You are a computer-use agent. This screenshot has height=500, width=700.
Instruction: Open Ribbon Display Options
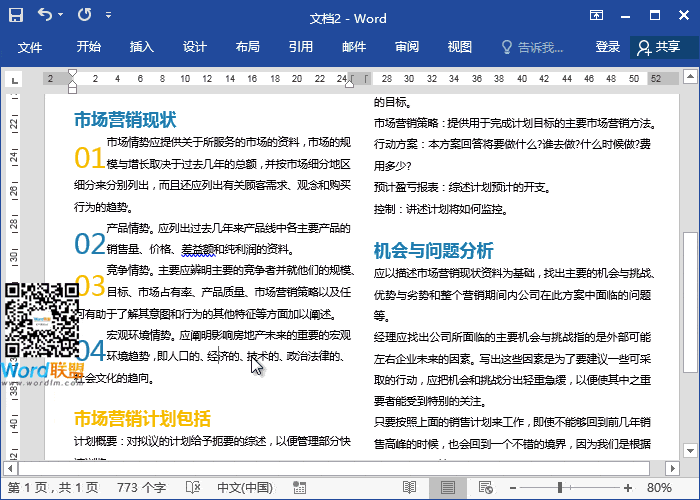click(596, 15)
